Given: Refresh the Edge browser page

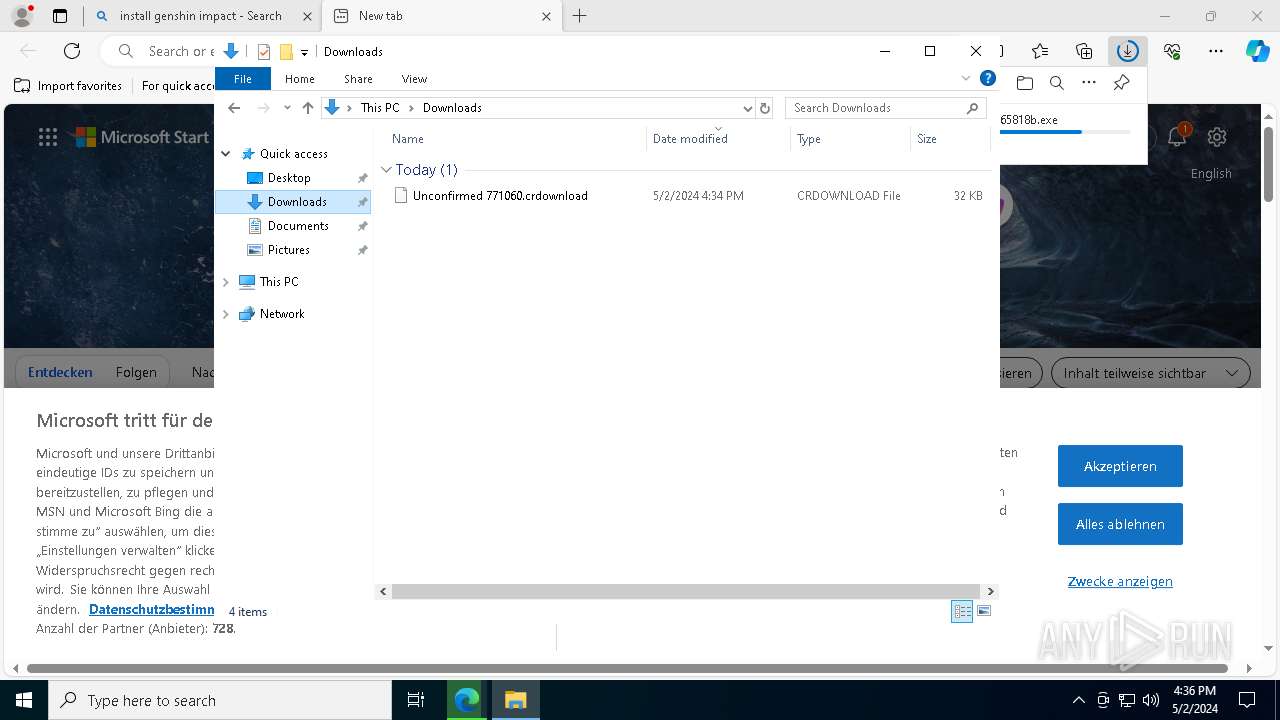Looking at the screenshot, I should tap(72, 51).
